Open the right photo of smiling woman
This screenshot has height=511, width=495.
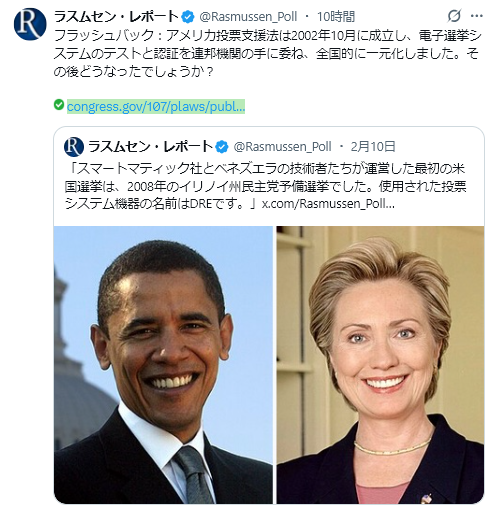380,365
